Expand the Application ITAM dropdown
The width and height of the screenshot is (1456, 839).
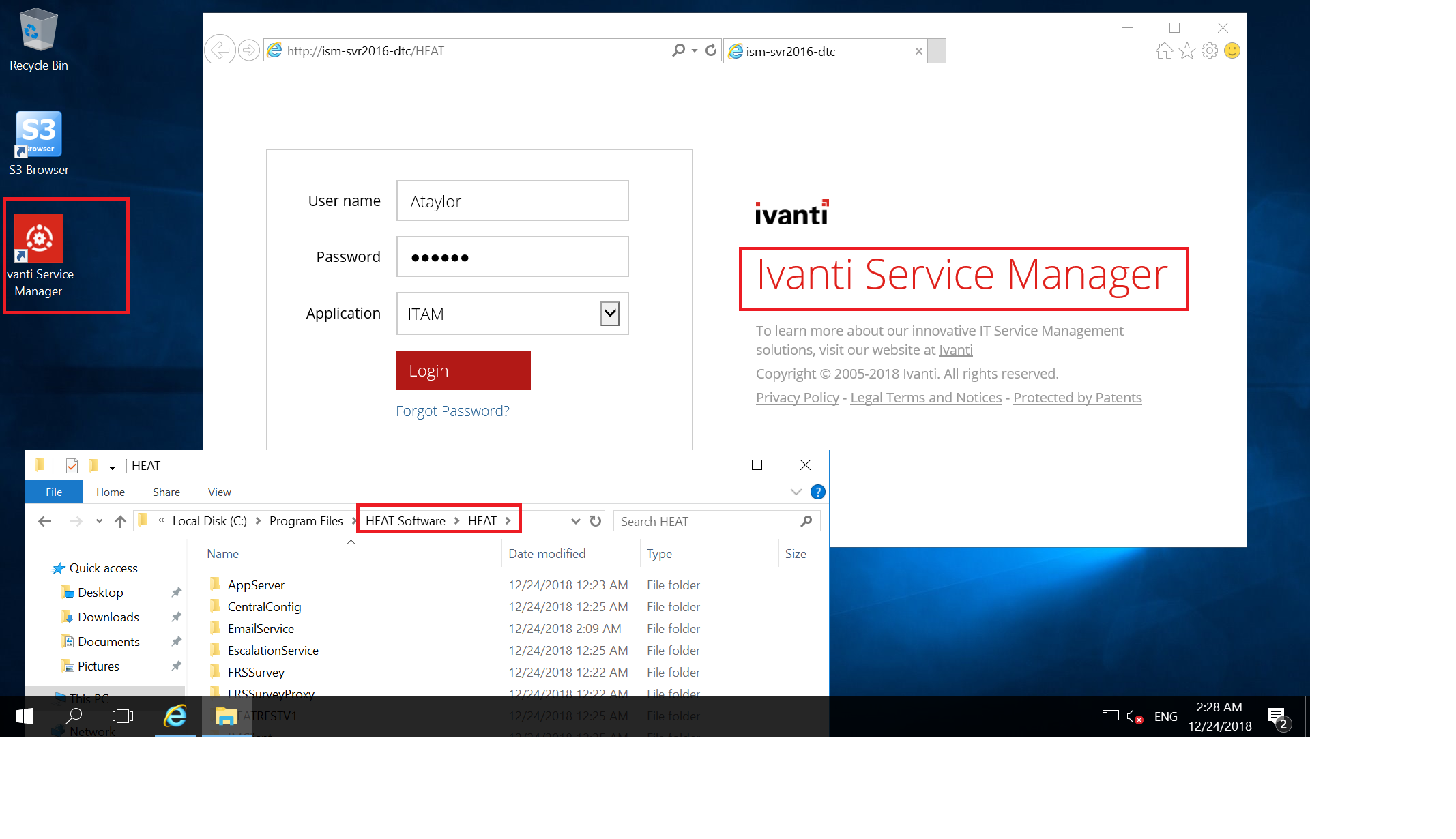click(609, 314)
